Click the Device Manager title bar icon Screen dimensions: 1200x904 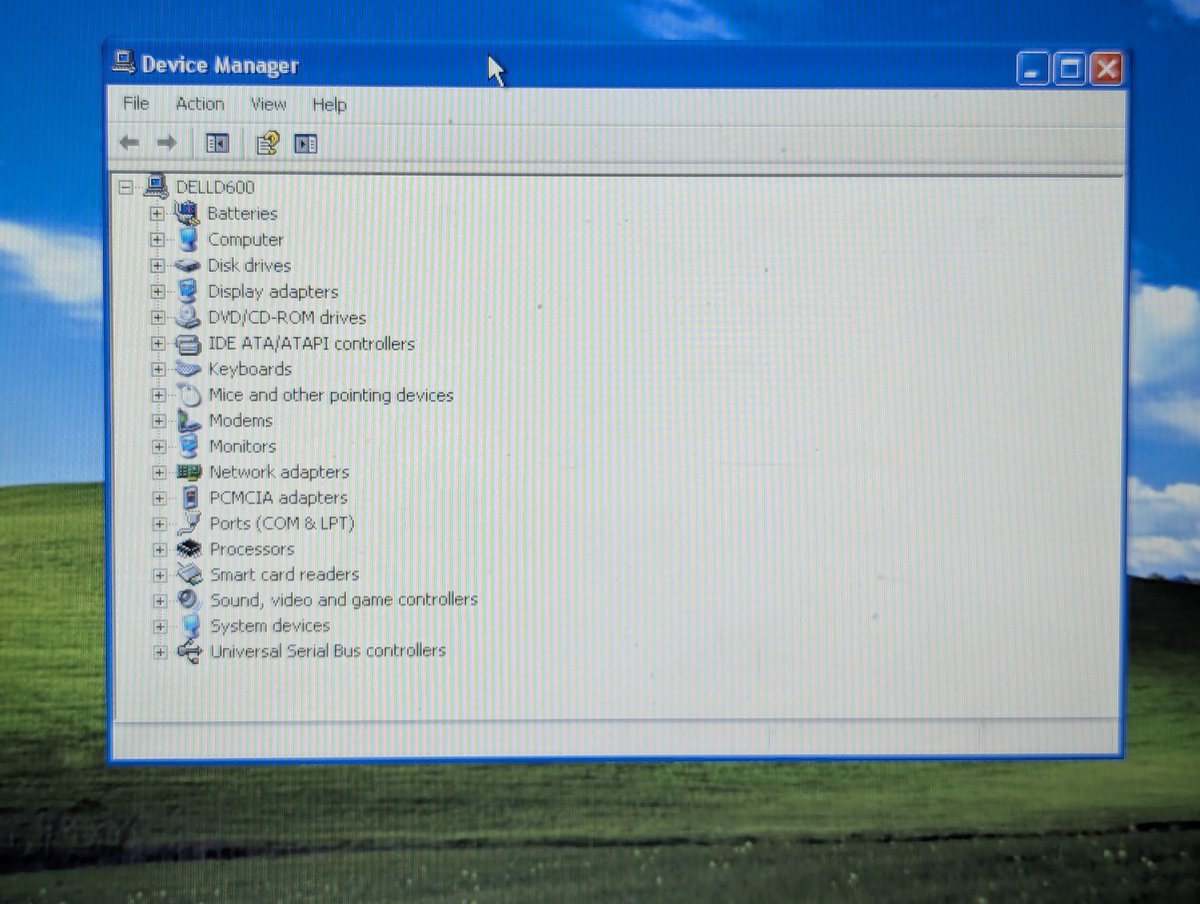(124, 64)
